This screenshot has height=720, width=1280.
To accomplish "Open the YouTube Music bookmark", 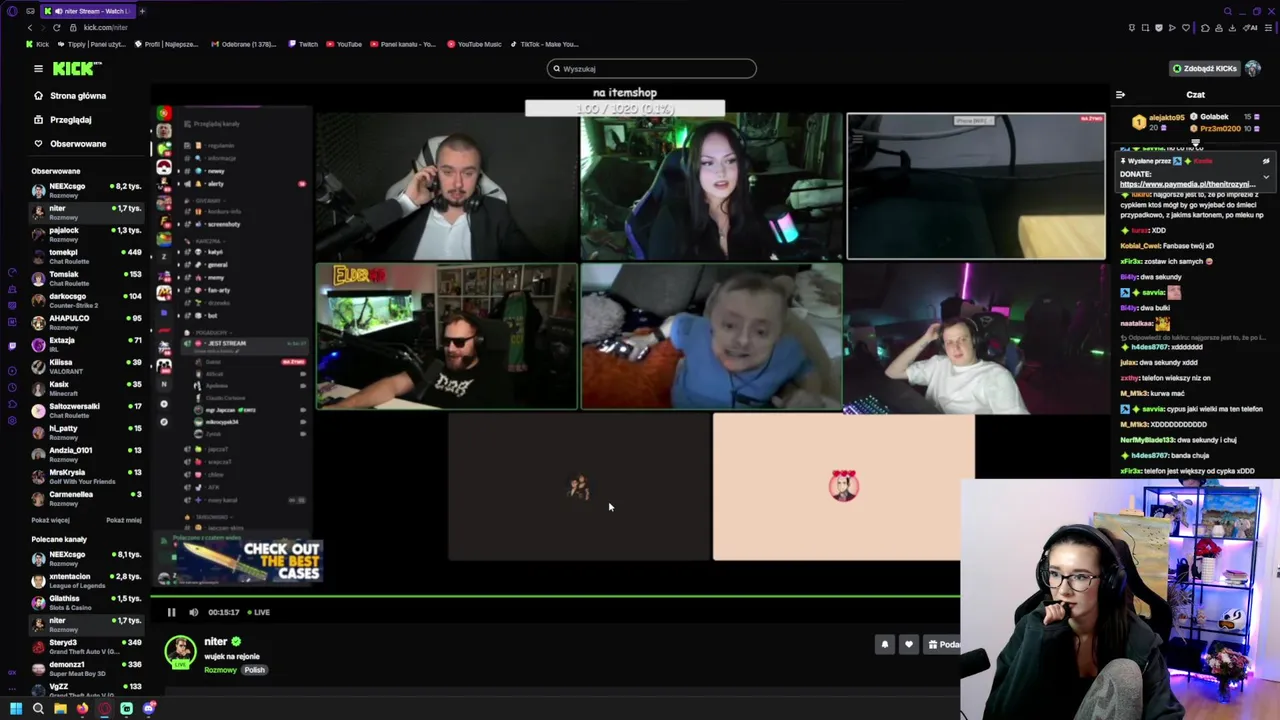I will click(x=474, y=44).
